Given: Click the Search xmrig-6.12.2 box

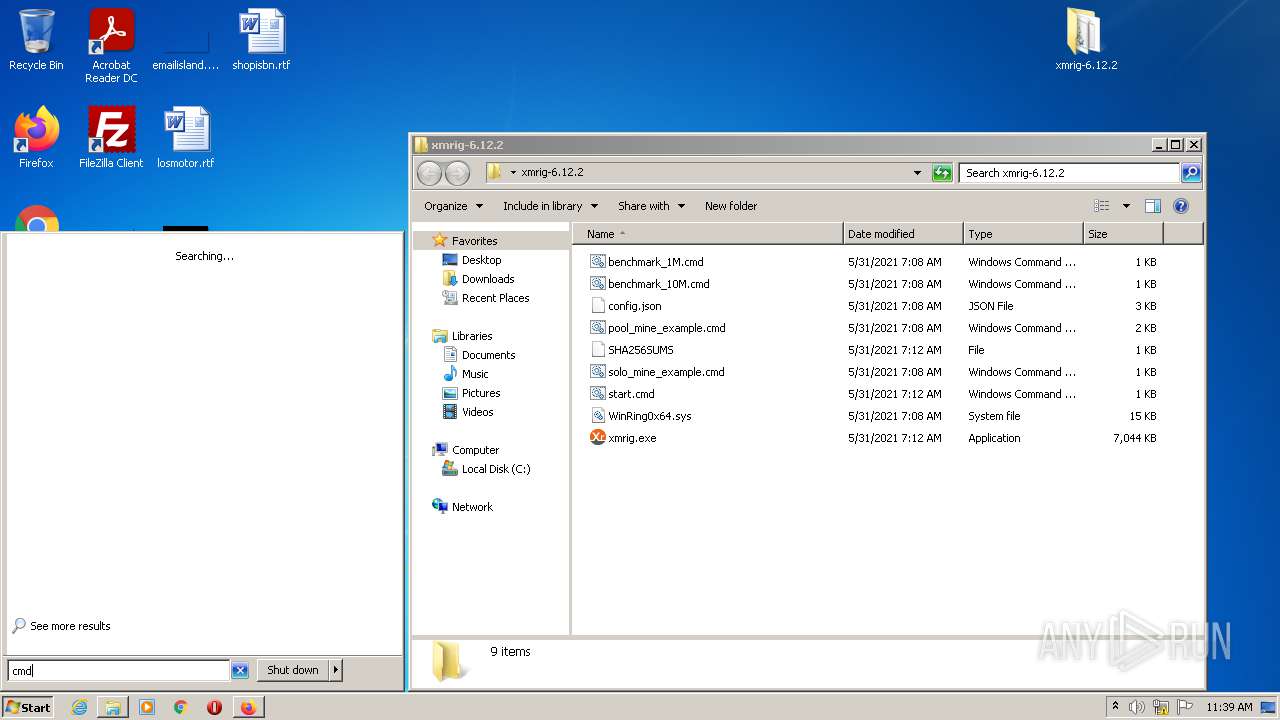Looking at the screenshot, I should click(1070, 173).
